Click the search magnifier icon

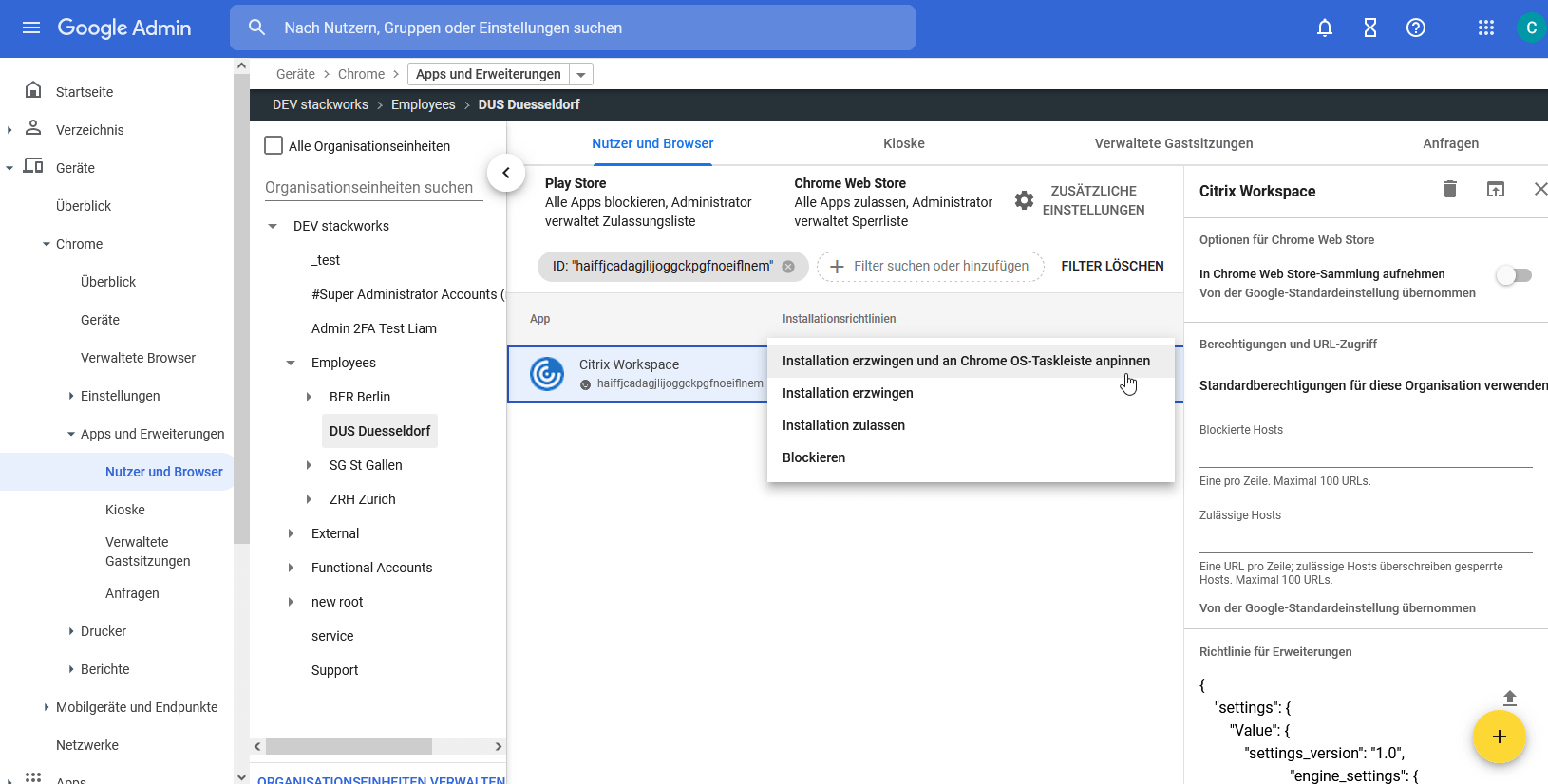(257, 28)
